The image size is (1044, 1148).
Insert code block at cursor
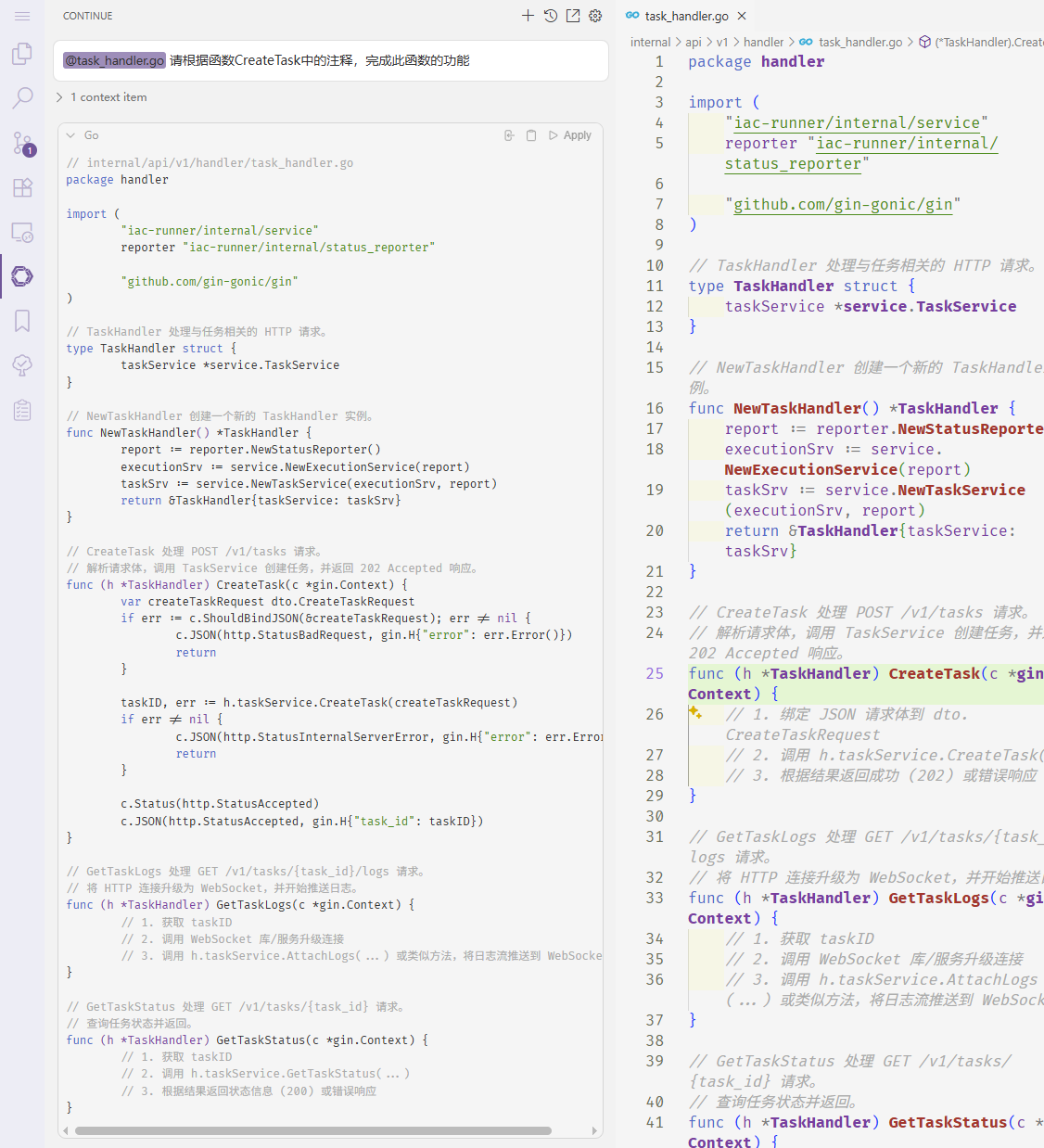pos(509,135)
